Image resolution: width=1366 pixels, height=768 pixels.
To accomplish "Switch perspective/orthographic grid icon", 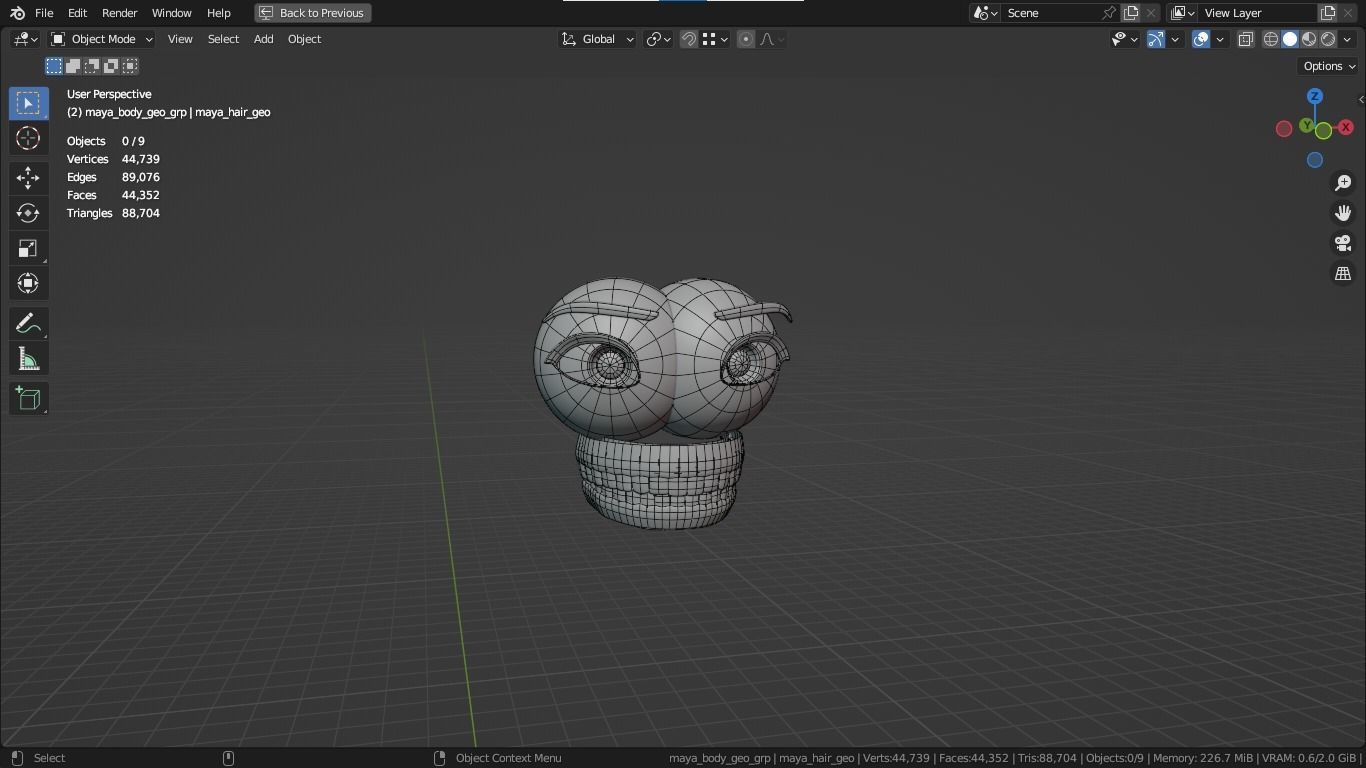I will pos(1343,273).
